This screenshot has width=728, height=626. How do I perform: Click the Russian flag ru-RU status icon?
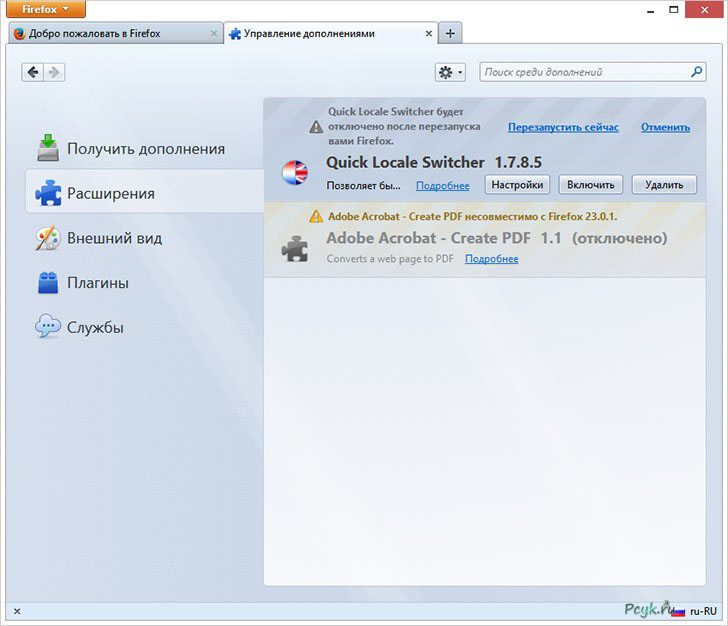(x=678, y=611)
